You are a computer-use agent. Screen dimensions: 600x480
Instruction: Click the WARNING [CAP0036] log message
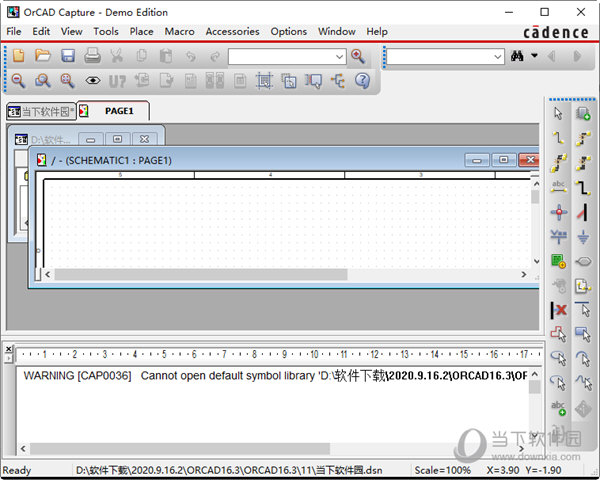275,376
